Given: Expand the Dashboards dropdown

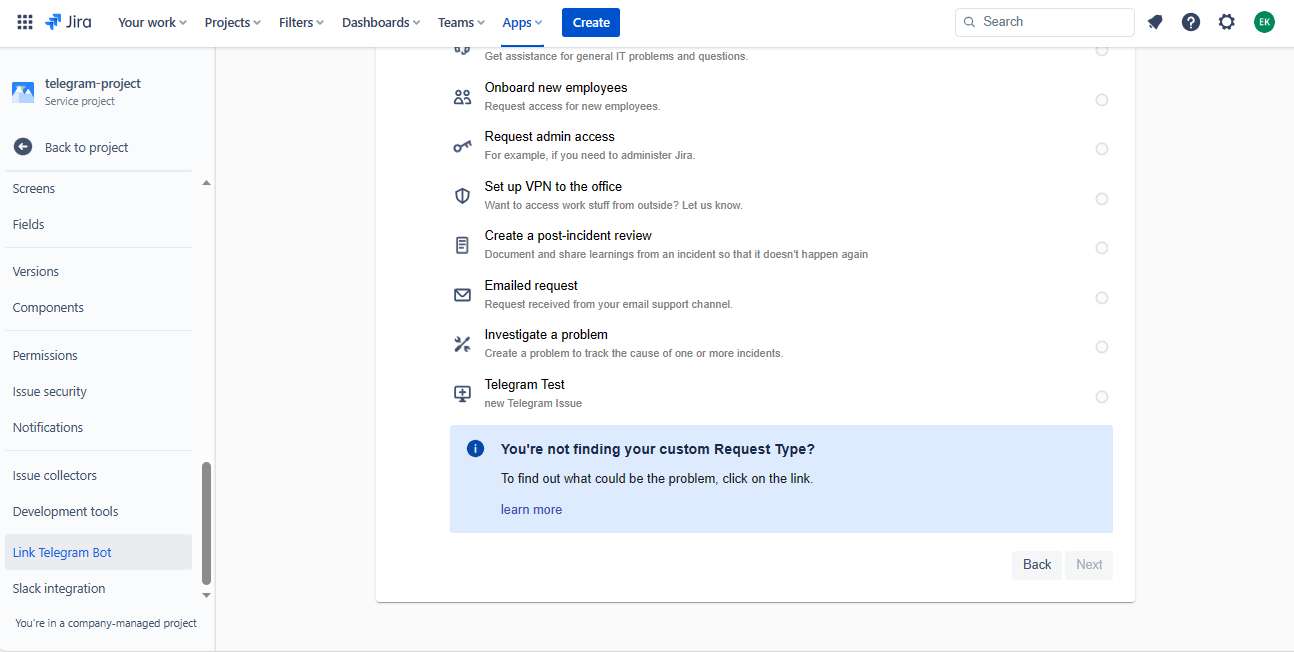Looking at the screenshot, I should (380, 22).
